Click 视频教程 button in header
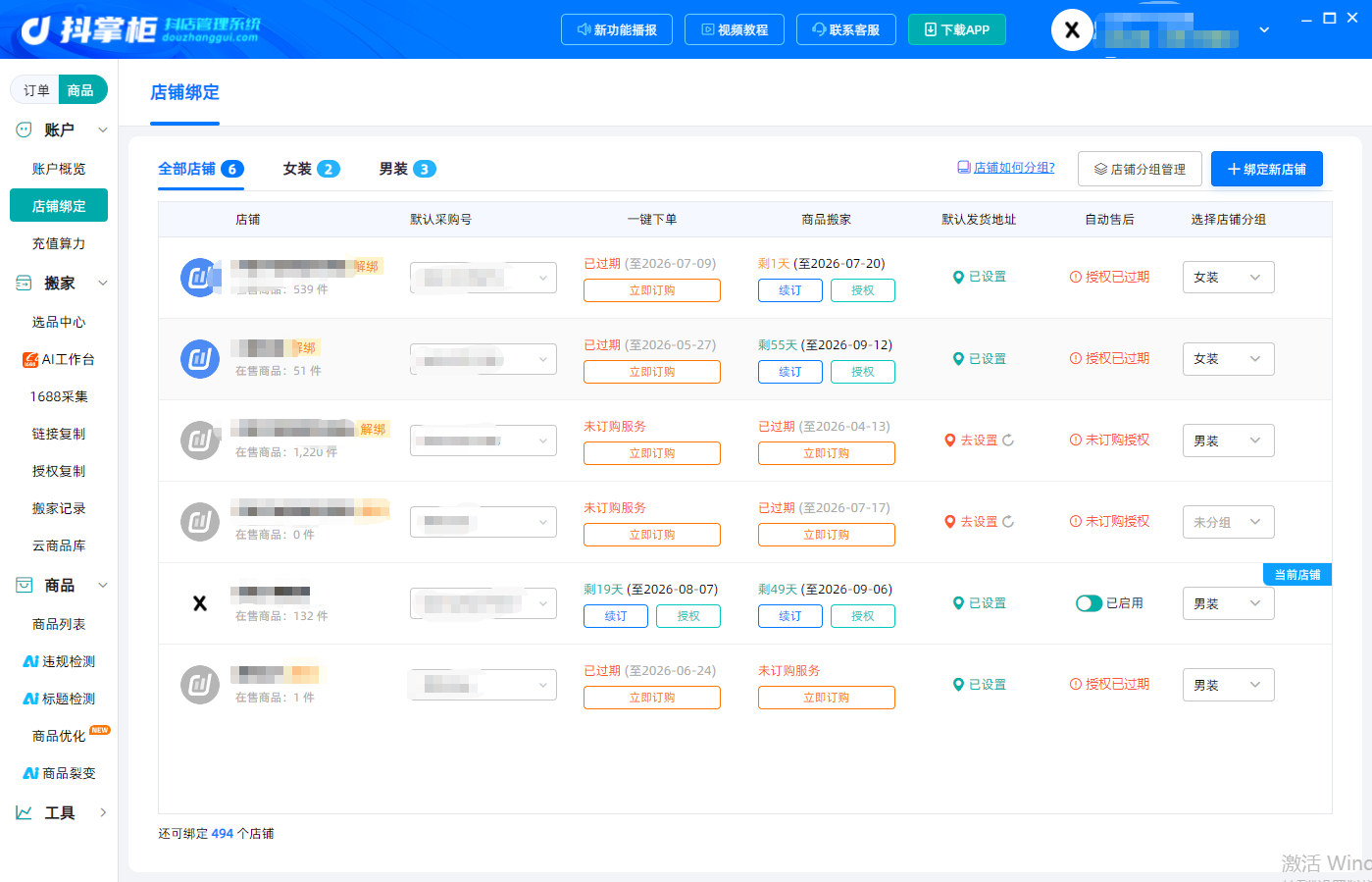1372x882 pixels. [x=735, y=29]
